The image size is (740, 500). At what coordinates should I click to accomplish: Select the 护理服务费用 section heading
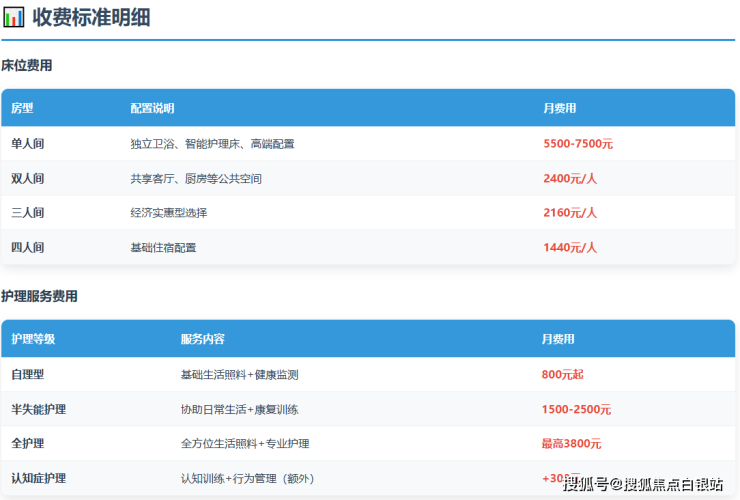[39, 297]
